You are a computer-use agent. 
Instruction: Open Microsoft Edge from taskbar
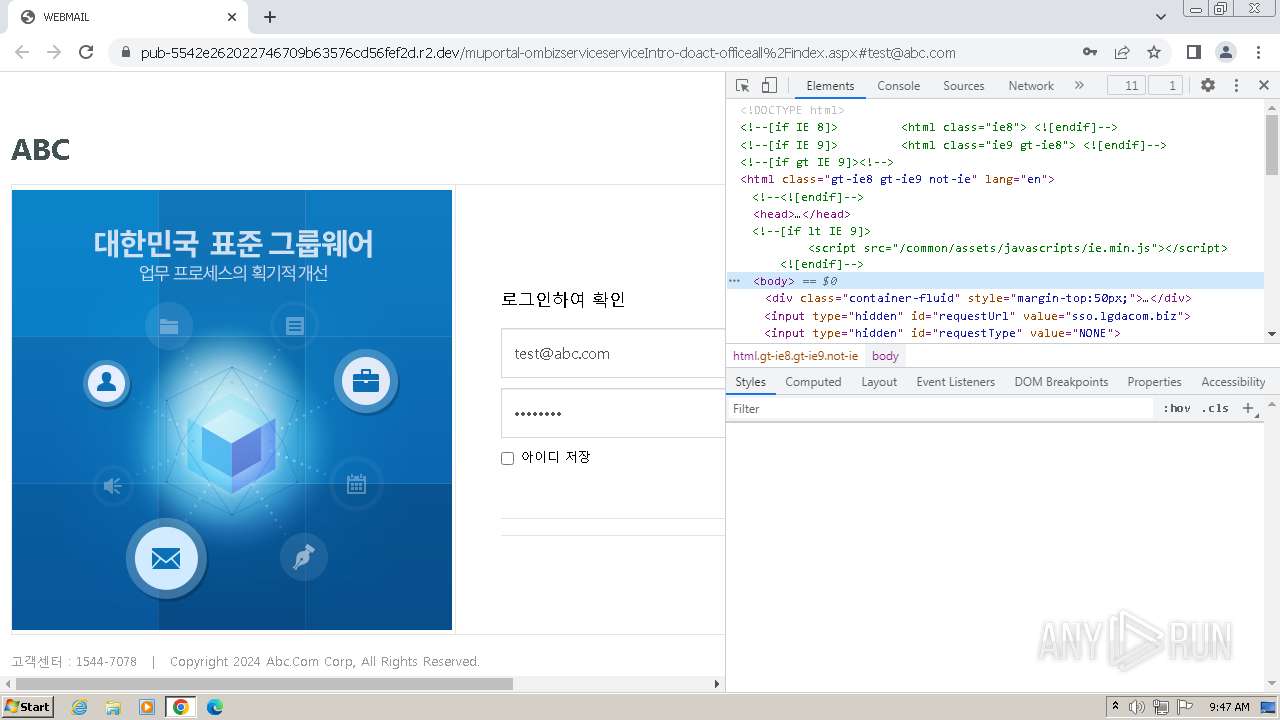tap(214, 707)
